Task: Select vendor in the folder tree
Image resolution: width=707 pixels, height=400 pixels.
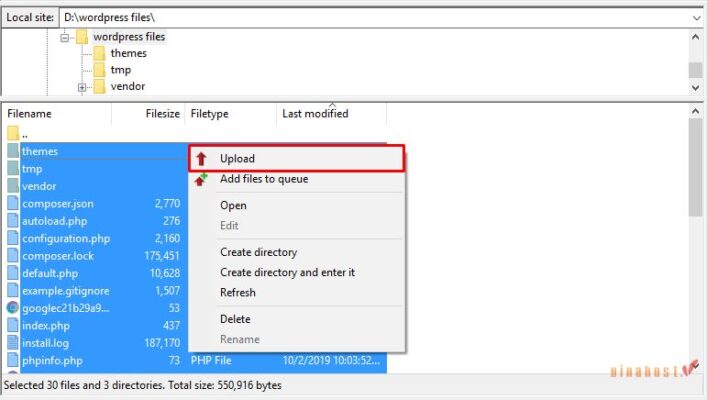Action: pos(128,86)
